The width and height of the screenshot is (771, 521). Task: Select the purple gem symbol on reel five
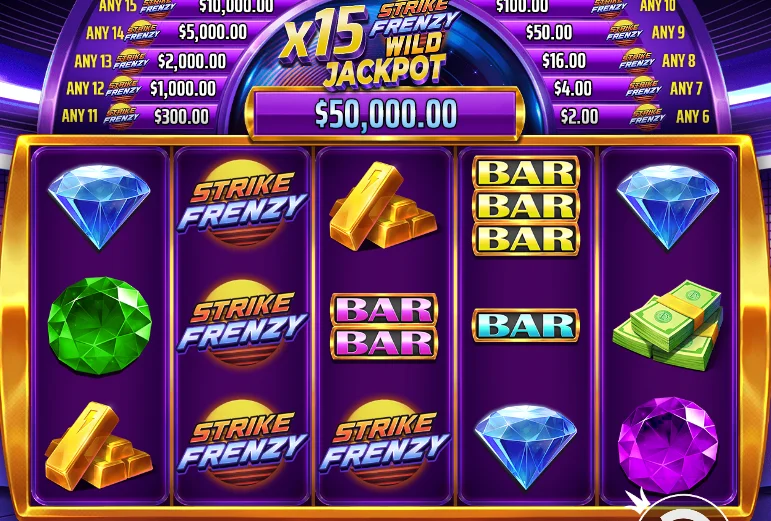pyautogui.click(x=667, y=445)
